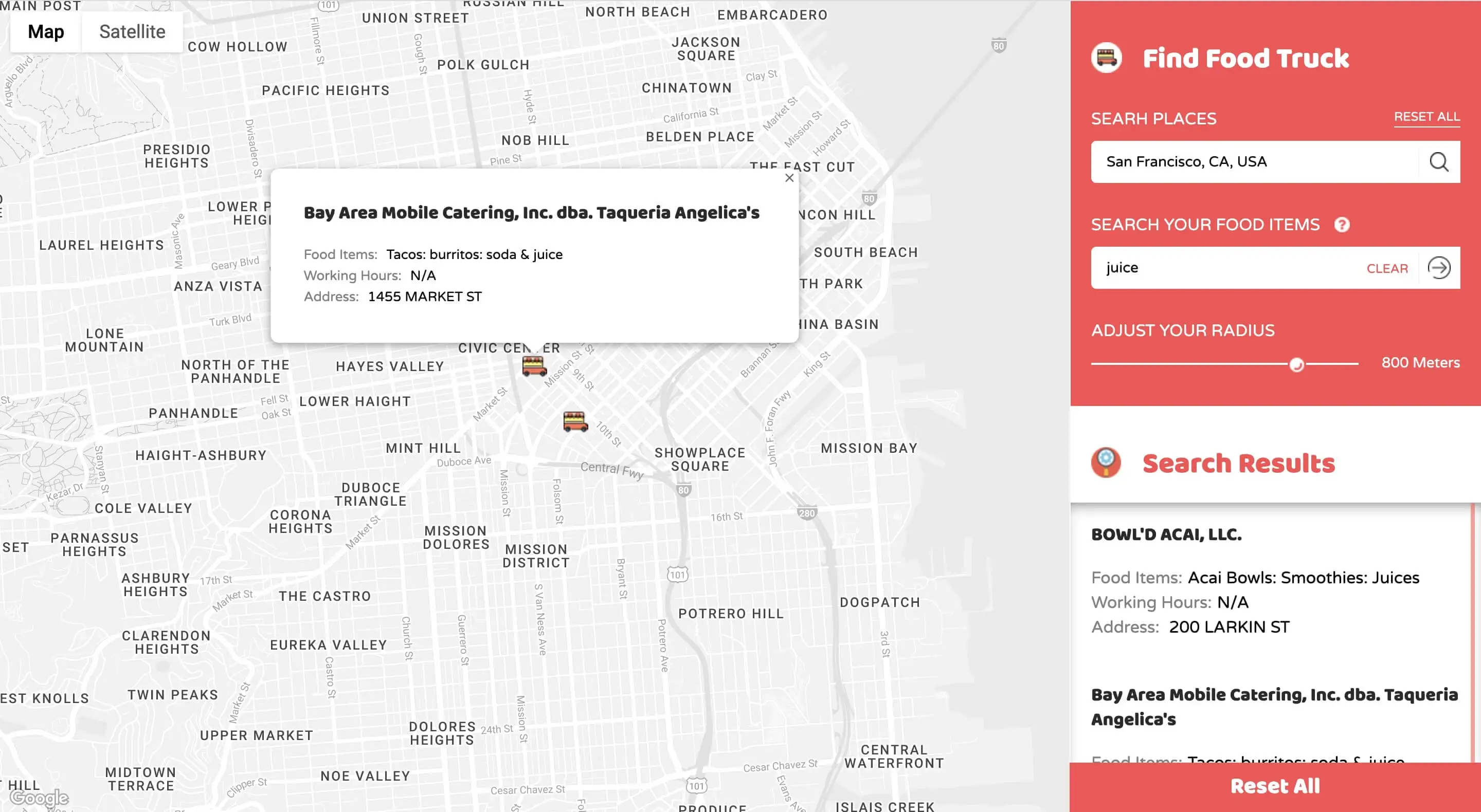
Task: Click the SHOWPLACE SQUARE map label
Action: point(700,459)
